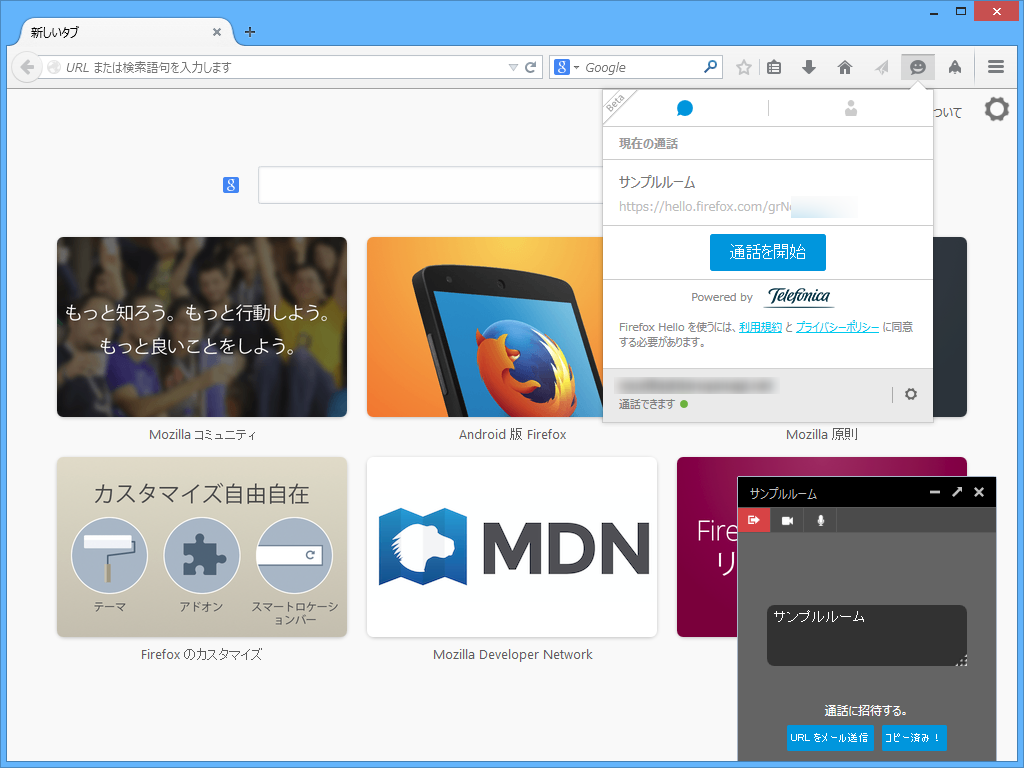
Task: Open Hello account settings gear next to status
Action: [910, 394]
